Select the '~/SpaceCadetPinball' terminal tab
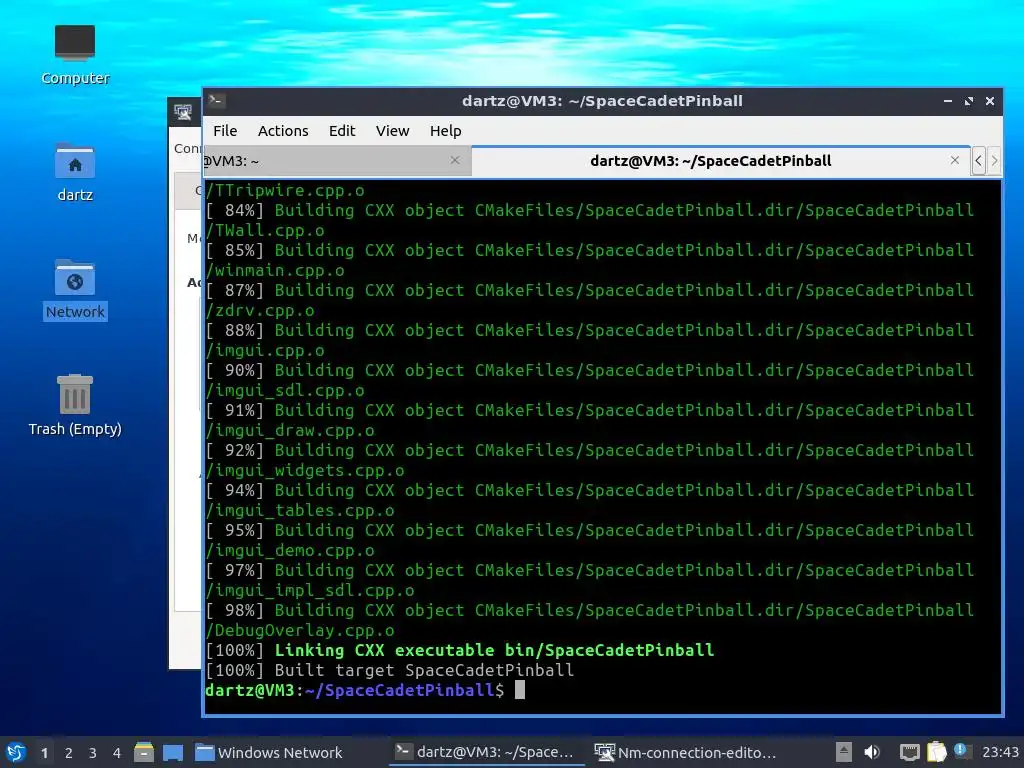Image resolution: width=1024 pixels, height=768 pixels. point(720,161)
